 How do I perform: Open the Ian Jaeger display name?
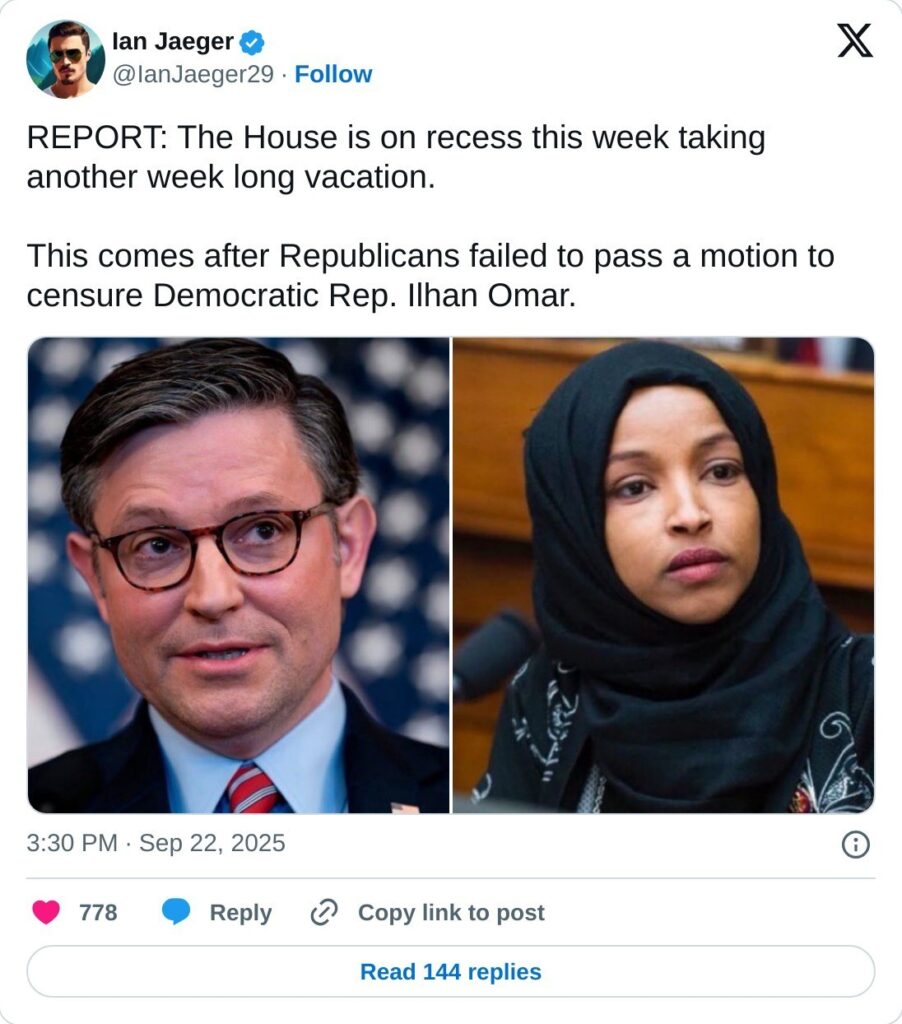coord(172,42)
